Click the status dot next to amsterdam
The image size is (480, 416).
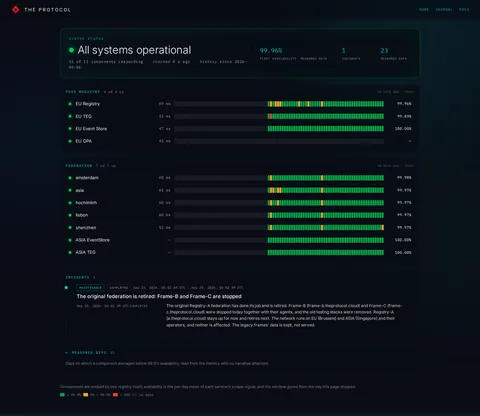tap(70, 178)
